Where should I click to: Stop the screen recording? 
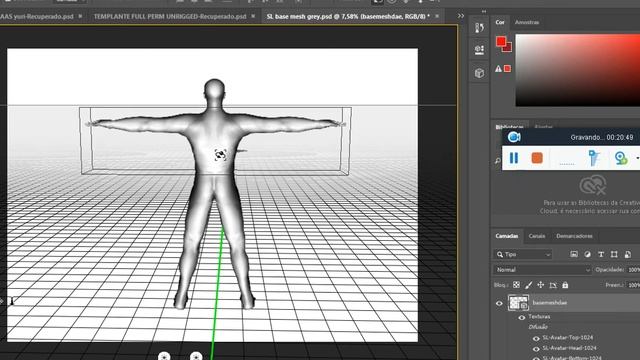pyautogui.click(x=537, y=158)
